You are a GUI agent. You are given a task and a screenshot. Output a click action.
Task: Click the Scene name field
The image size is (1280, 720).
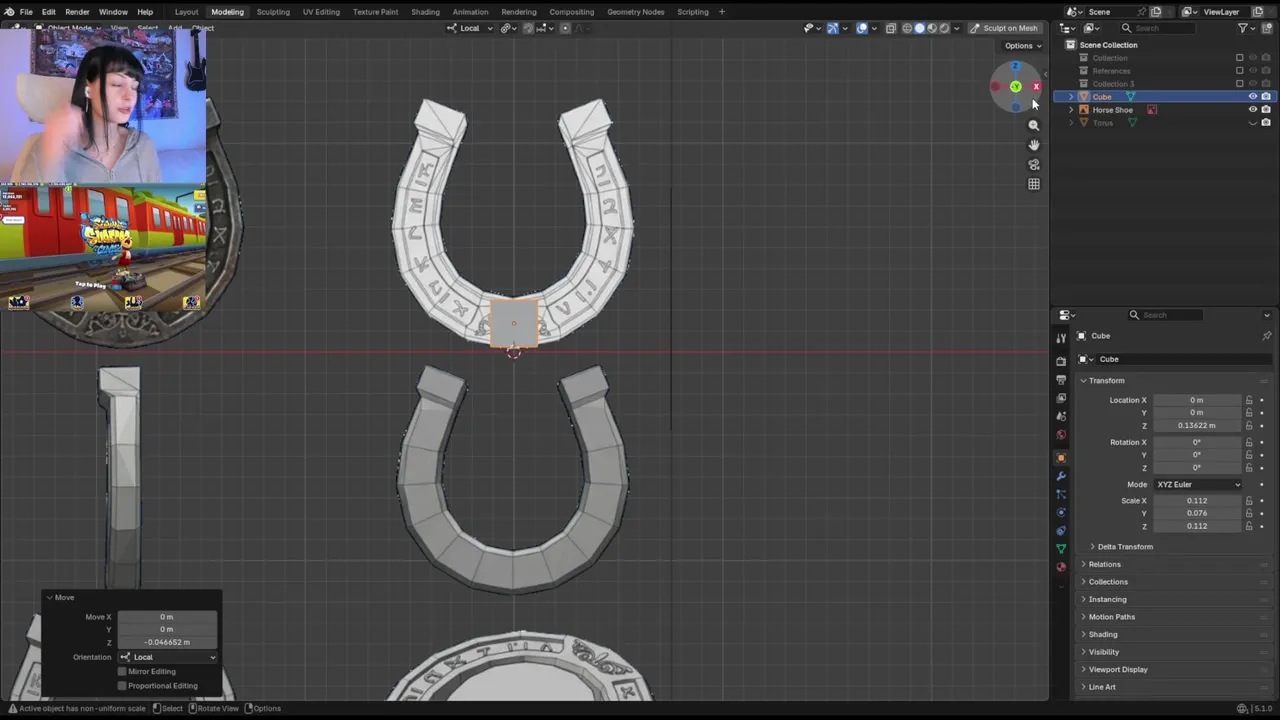click(1117, 12)
